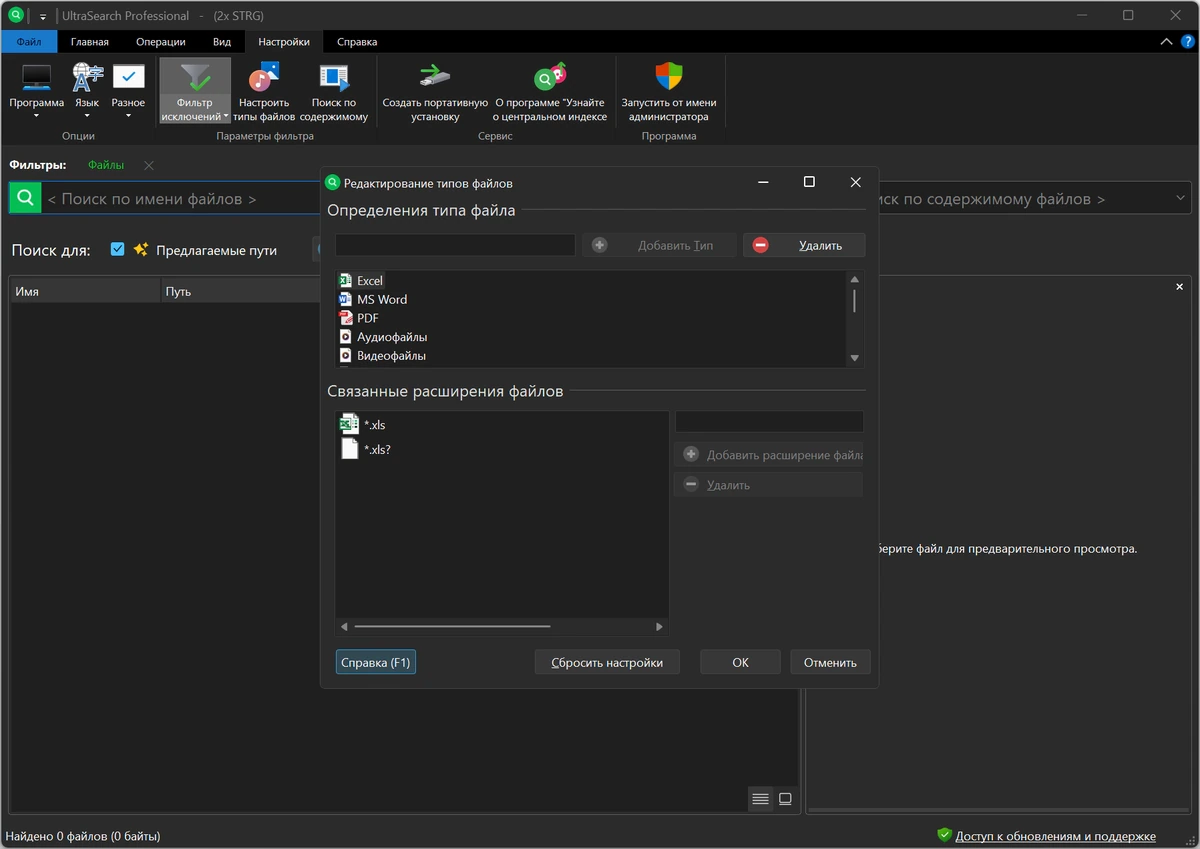Screen dimensions: 1200x849
Task: Open Доступ к обновлениям и поддержке link
Action: tap(1055, 836)
